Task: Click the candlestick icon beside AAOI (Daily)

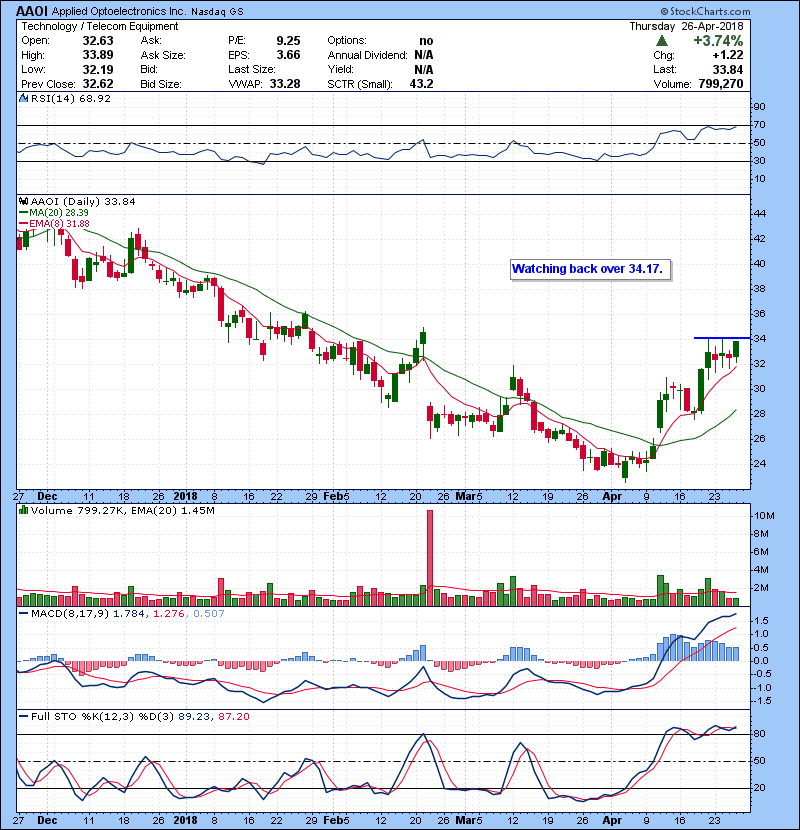Action: [23, 201]
